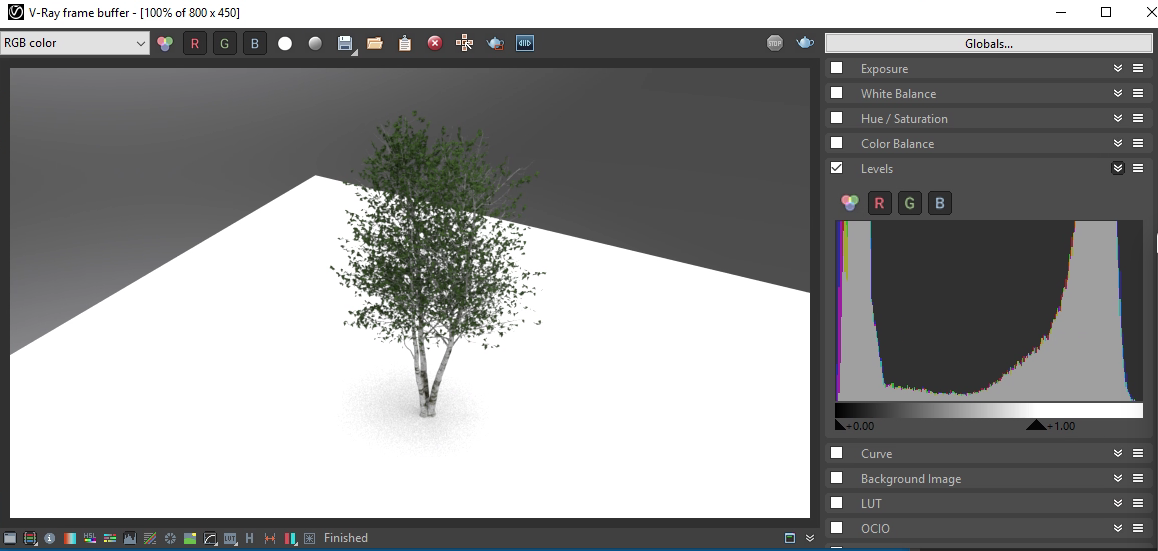The width and height of the screenshot is (1158, 551).
Task: Expand the Exposure rollout chevron
Action: (1118, 68)
